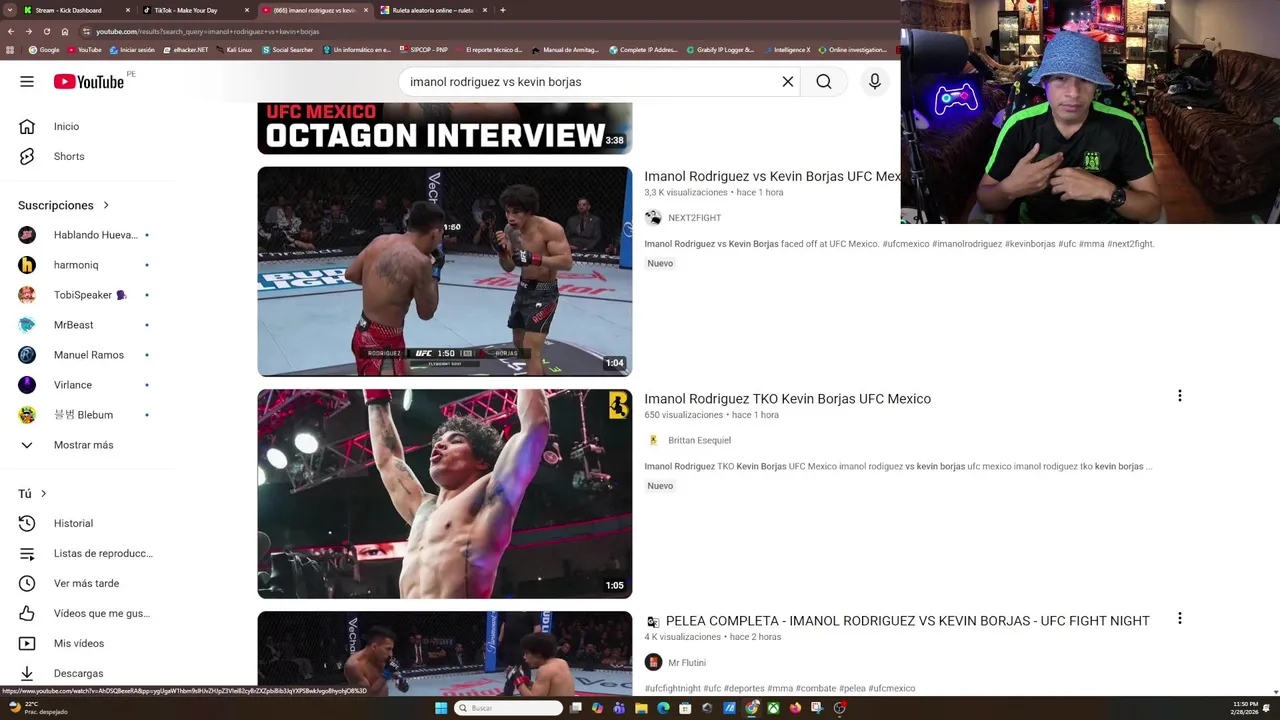Open the Kali Linux bookmark
1280x720 pixels.
pyautogui.click(x=235, y=49)
